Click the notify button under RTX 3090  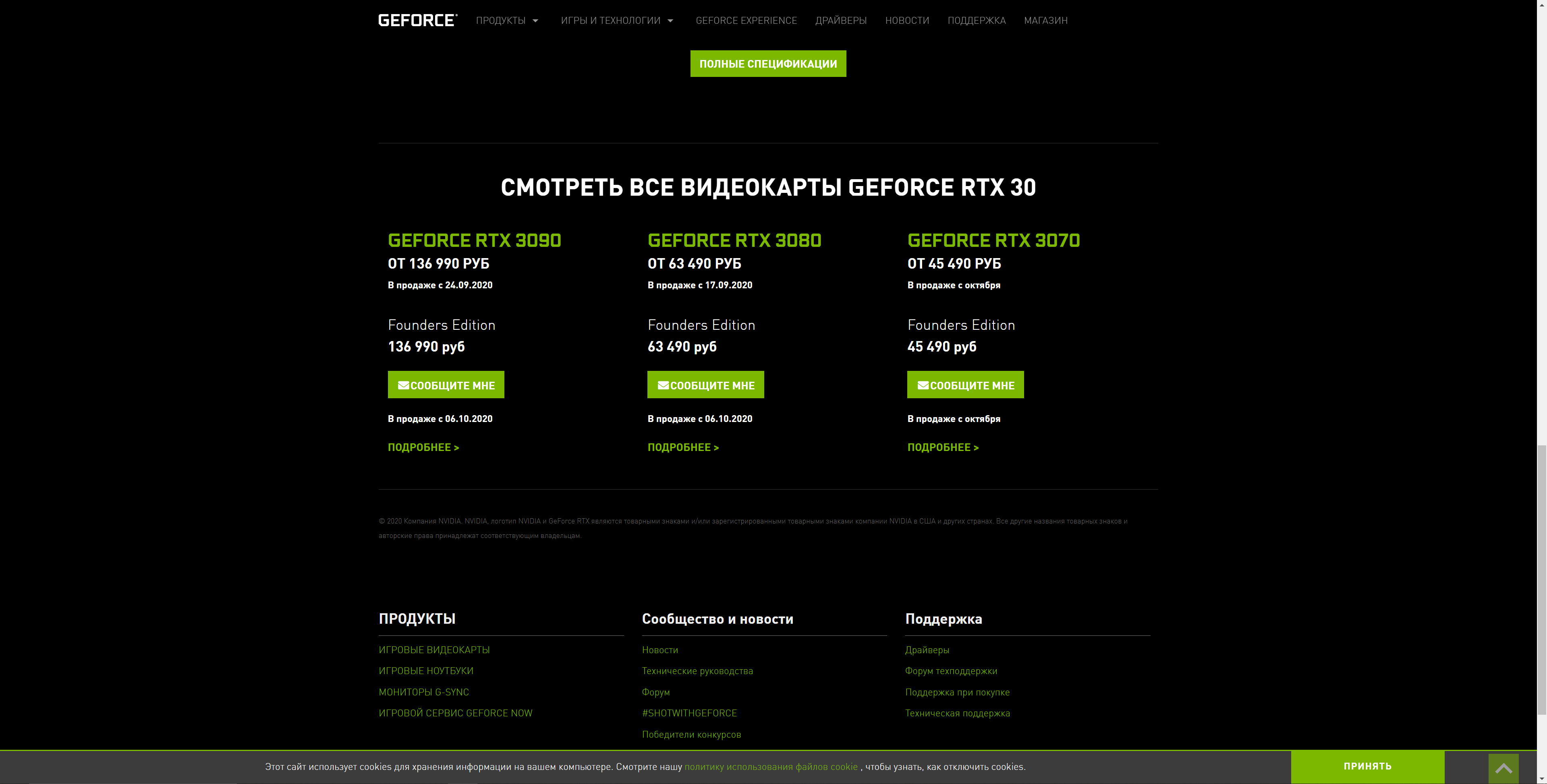click(x=446, y=385)
